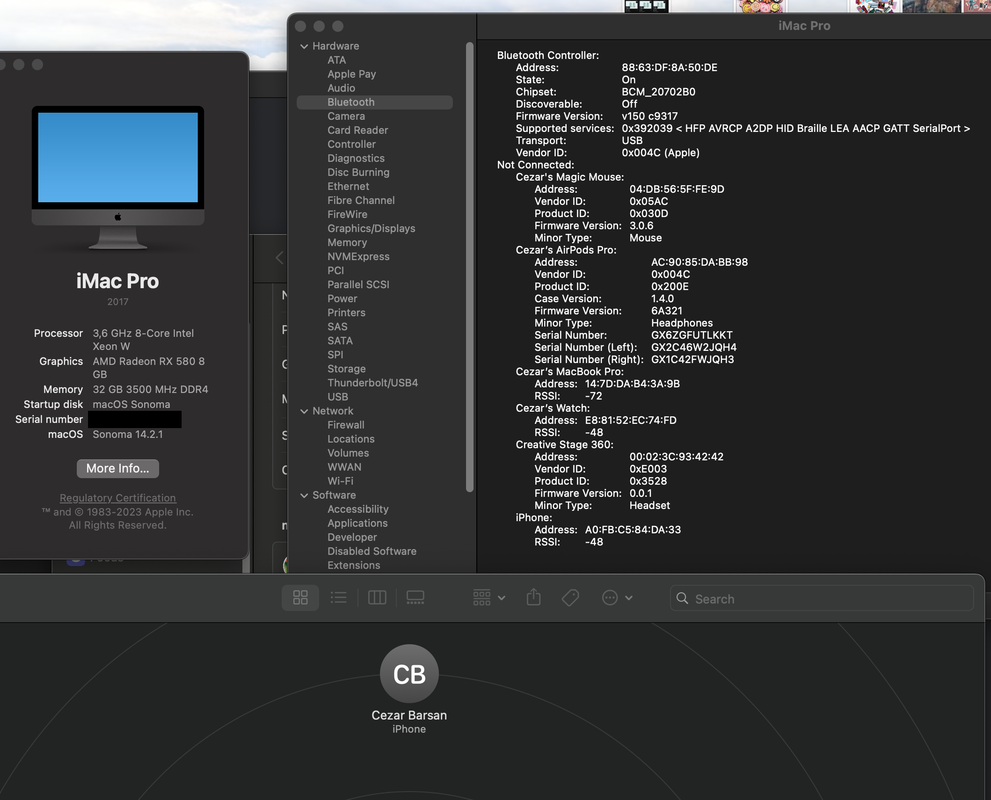Select Firewall under Network
This screenshot has height=800, width=991.
pos(346,425)
